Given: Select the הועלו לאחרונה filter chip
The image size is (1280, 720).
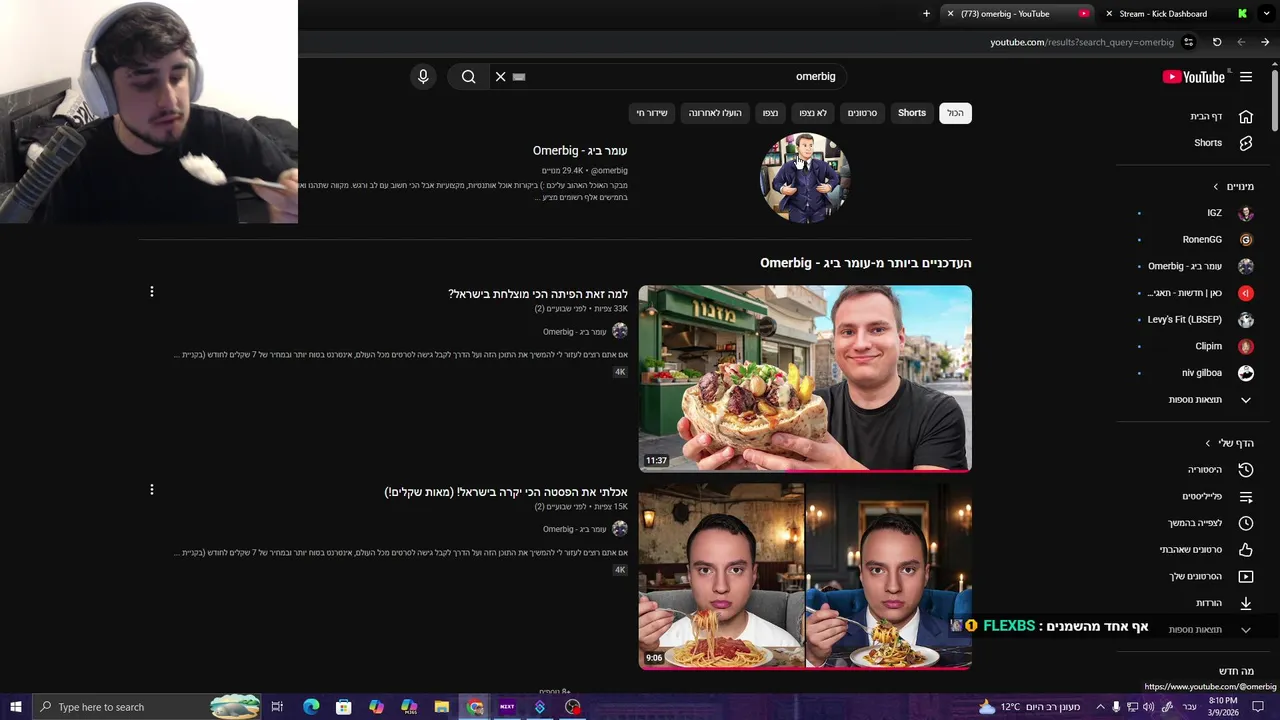Looking at the screenshot, I should tap(715, 113).
